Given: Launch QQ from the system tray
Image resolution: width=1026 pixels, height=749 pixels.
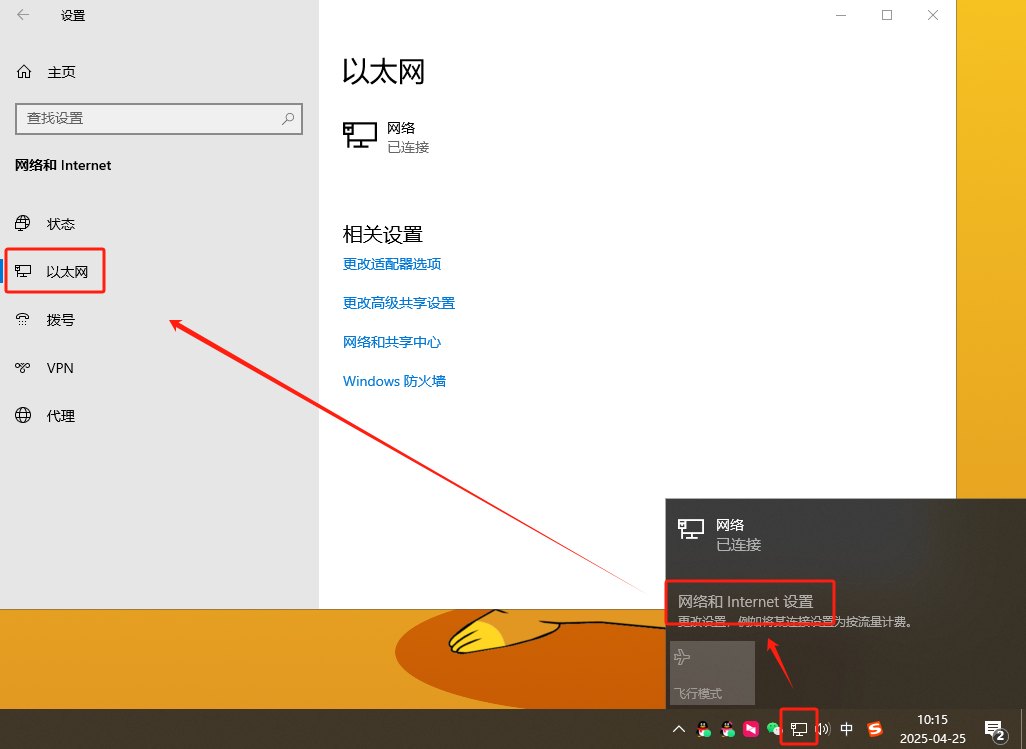Looking at the screenshot, I should point(701,729).
